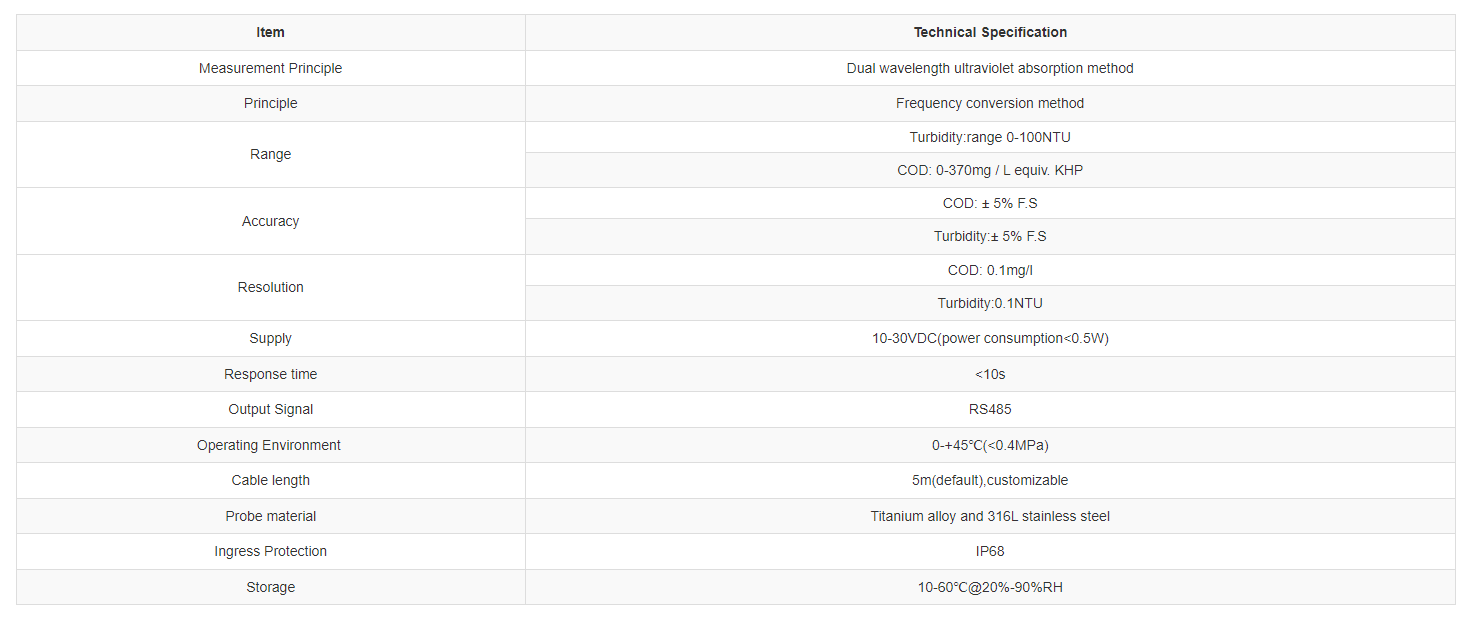Select the "Turbidity:range 0-100NTU" cell
1459x625 pixels.
990,137
